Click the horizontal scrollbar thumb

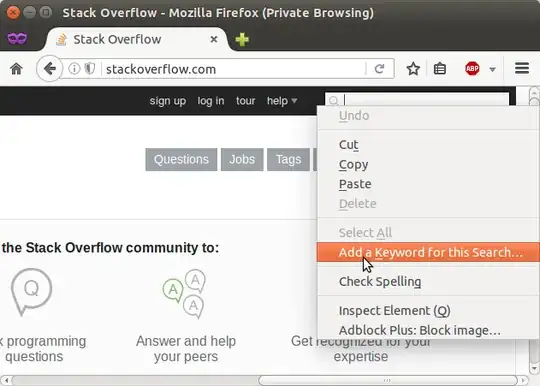(387, 380)
